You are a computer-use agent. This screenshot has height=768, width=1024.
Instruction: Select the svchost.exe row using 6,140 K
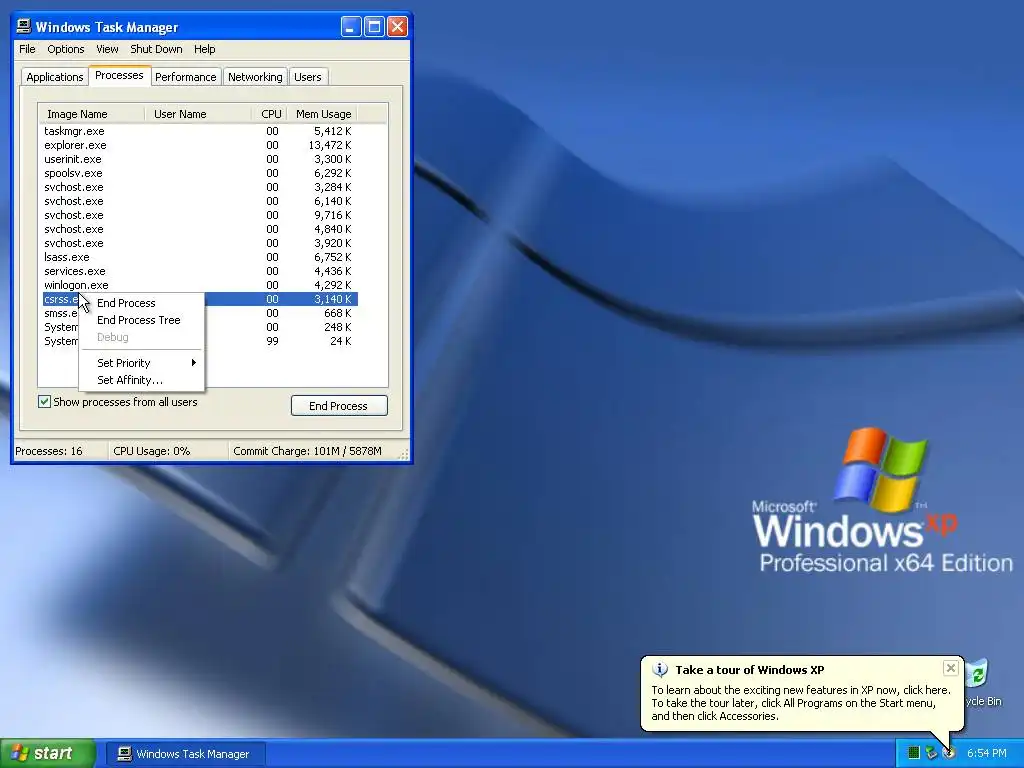pyautogui.click(x=198, y=201)
